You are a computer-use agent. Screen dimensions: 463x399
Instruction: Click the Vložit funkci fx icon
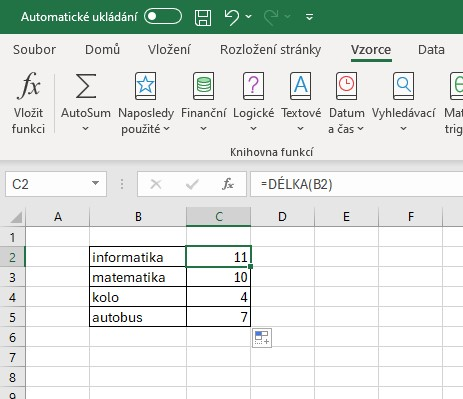pos(29,86)
